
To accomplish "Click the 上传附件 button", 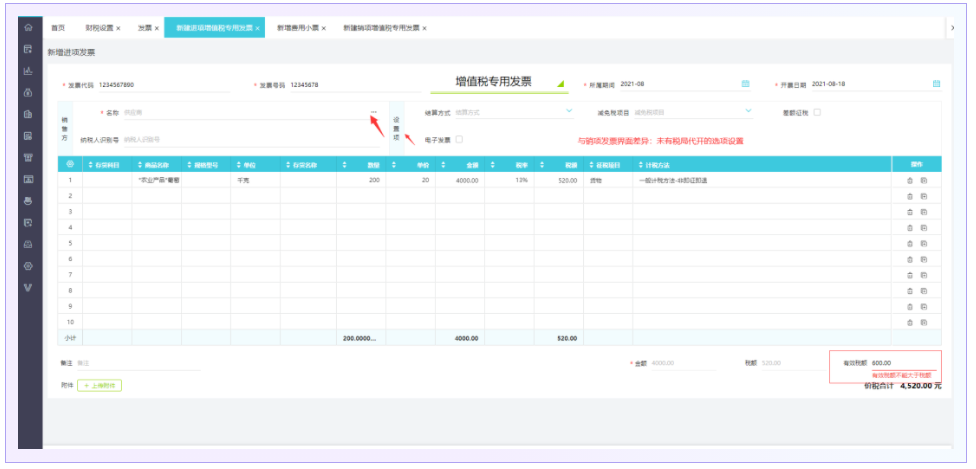I will point(100,384).
